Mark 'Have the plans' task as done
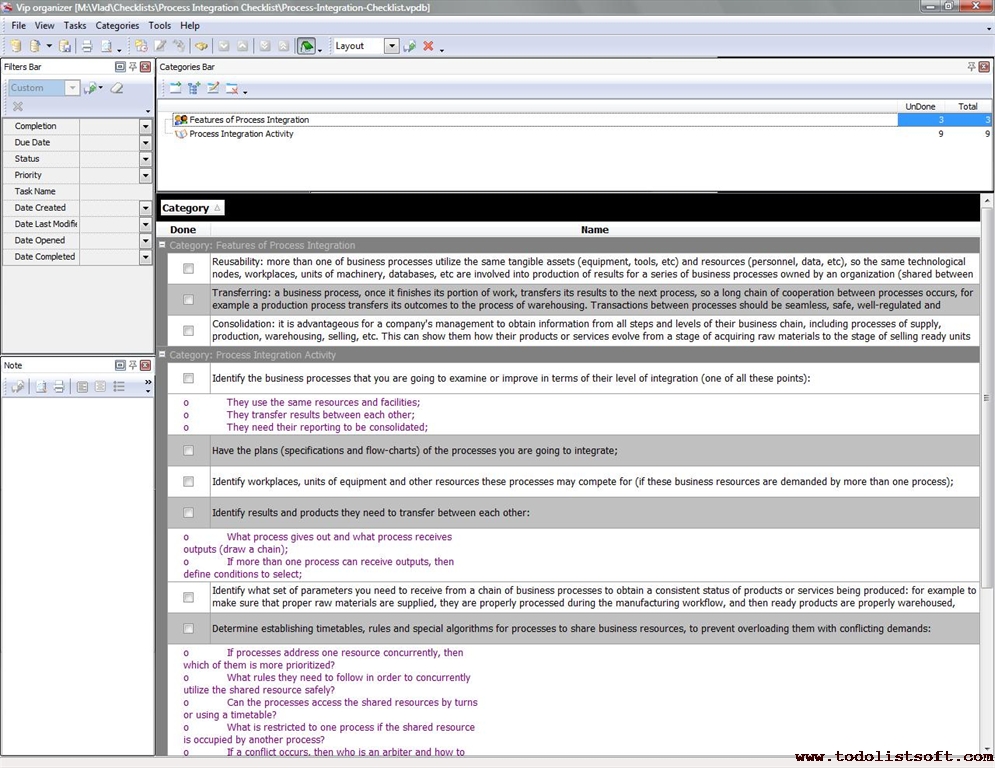 pyautogui.click(x=188, y=450)
